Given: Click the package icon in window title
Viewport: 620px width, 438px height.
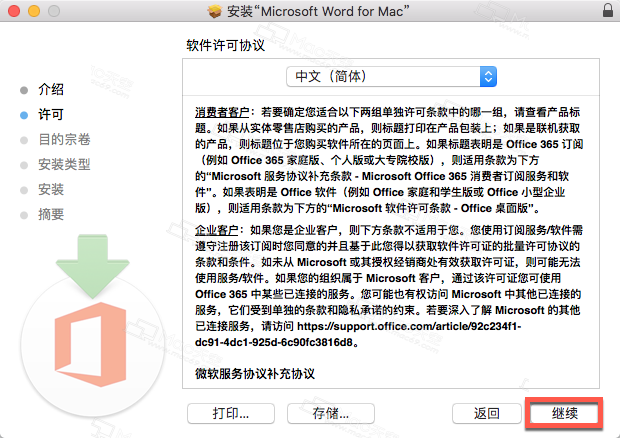Looking at the screenshot, I should (215, 11).
